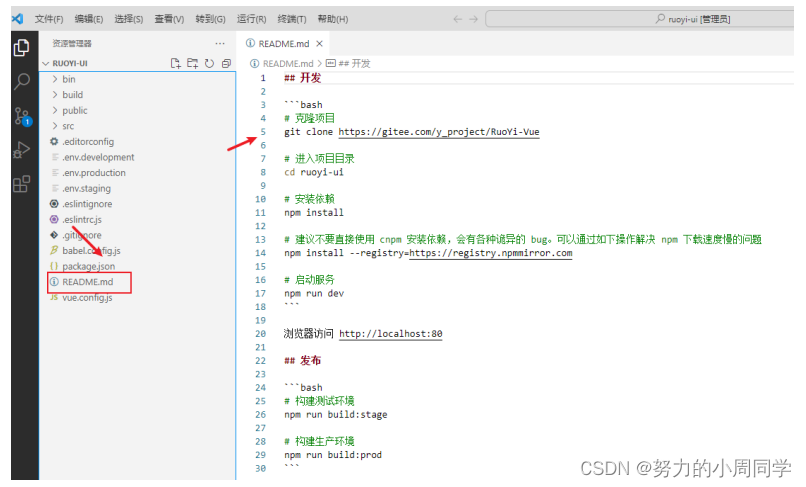Open the 查看(V) menu

169,19
